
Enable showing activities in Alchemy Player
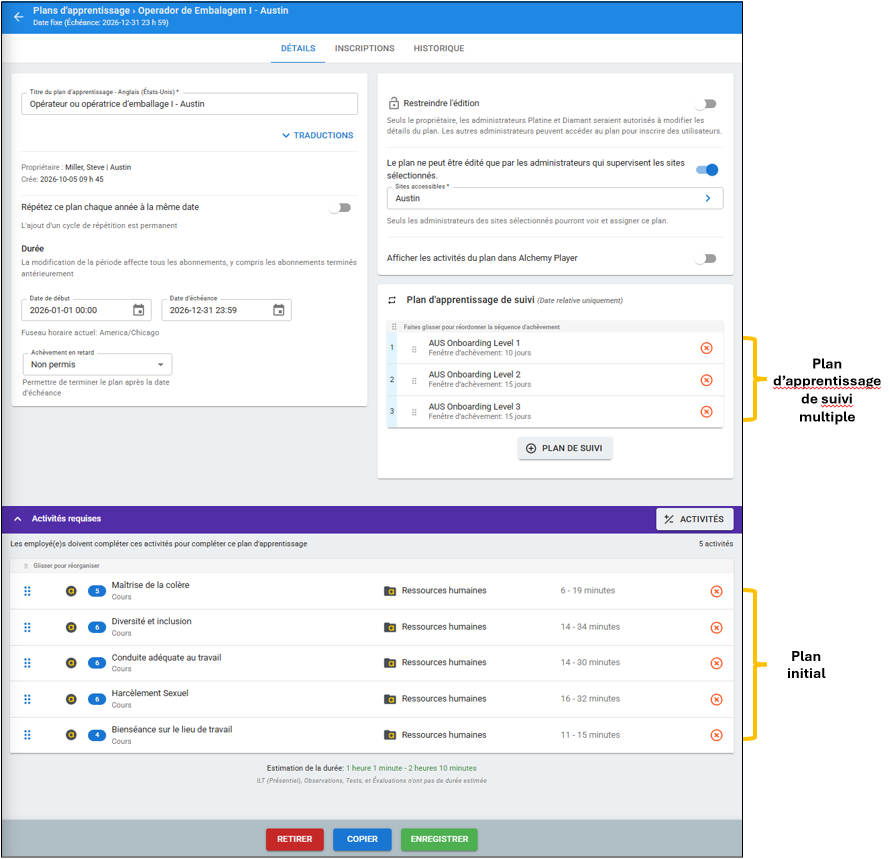[707, 259]
